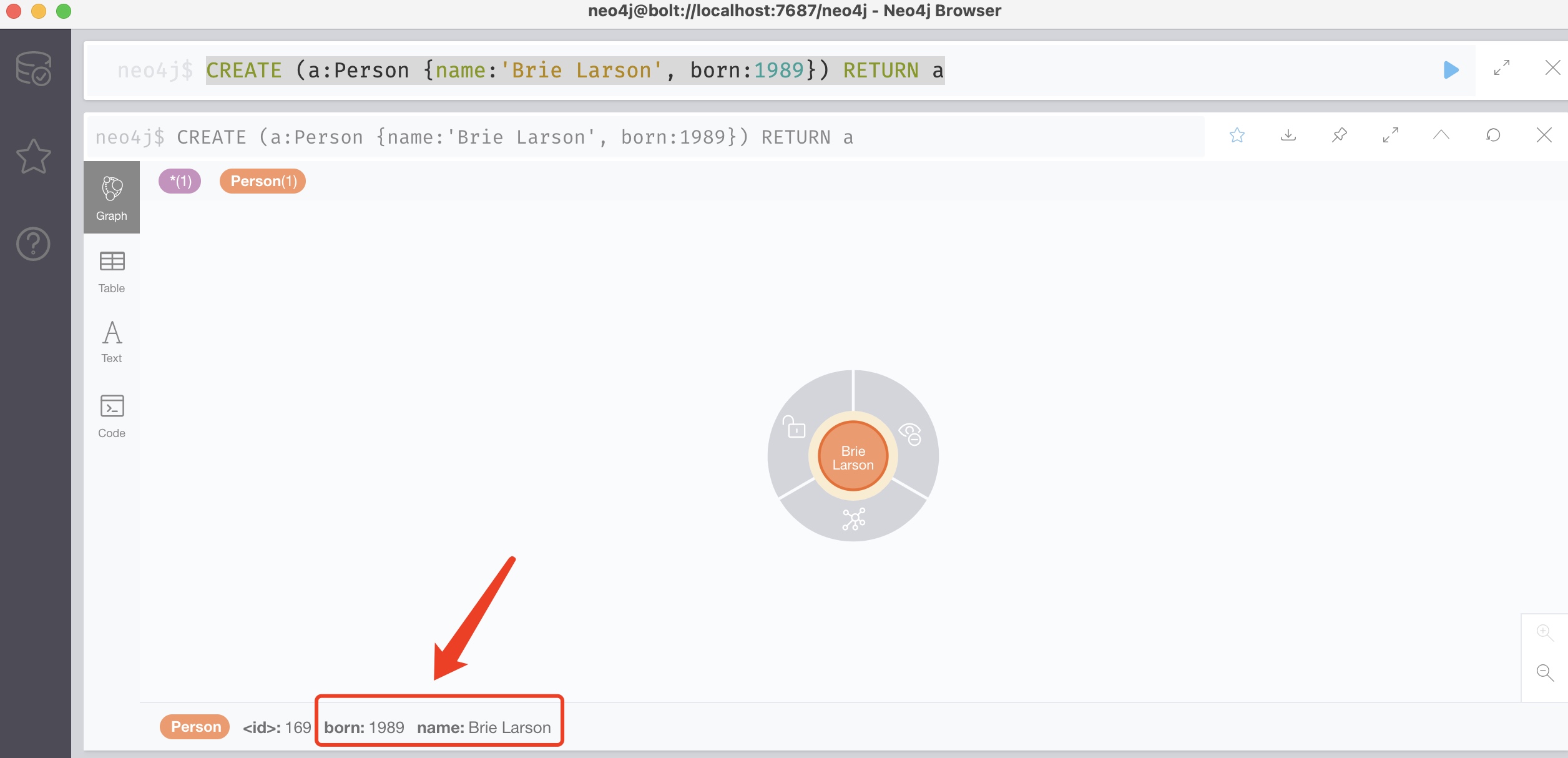Expand the query editor to fullscreen

tap(1501, 68)
